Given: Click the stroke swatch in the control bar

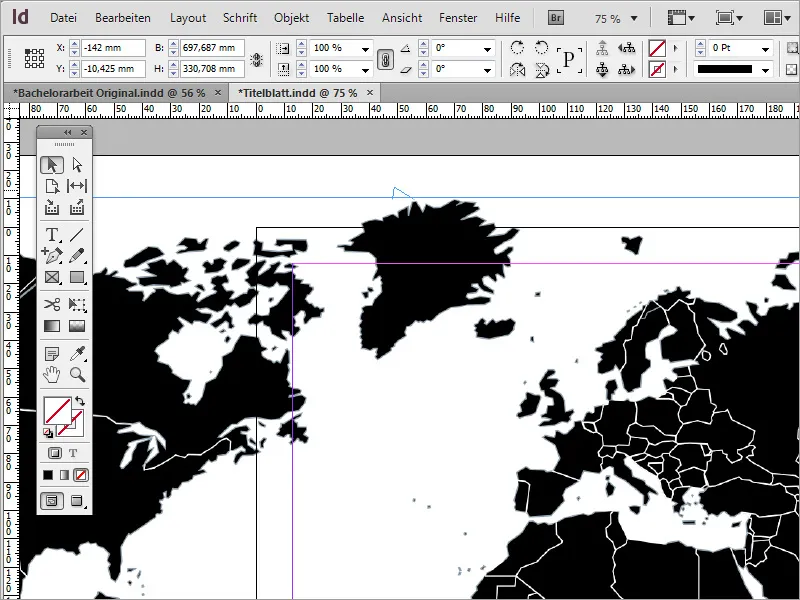Looking at the screenshot, I should tap(657, 69).
